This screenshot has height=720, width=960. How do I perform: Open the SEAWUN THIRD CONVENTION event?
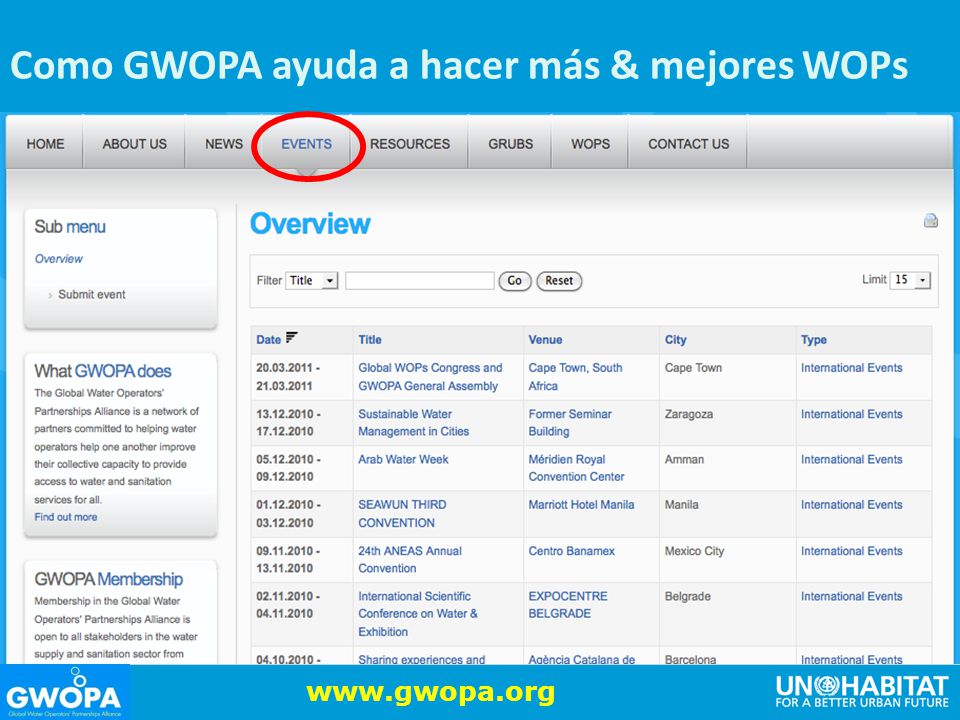(402, 514)
